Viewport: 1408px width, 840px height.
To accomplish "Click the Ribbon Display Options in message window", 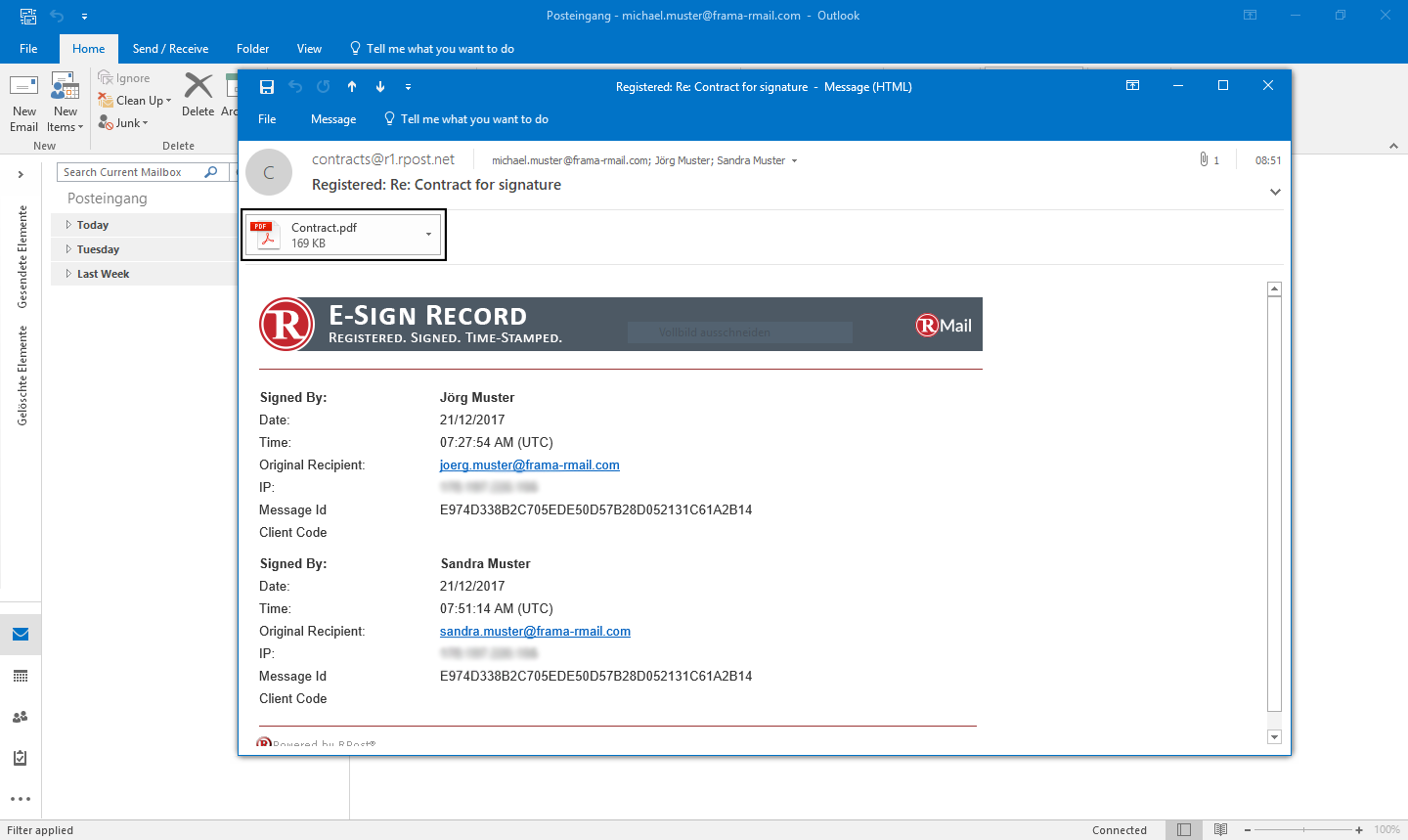I will coord(1133,86).
